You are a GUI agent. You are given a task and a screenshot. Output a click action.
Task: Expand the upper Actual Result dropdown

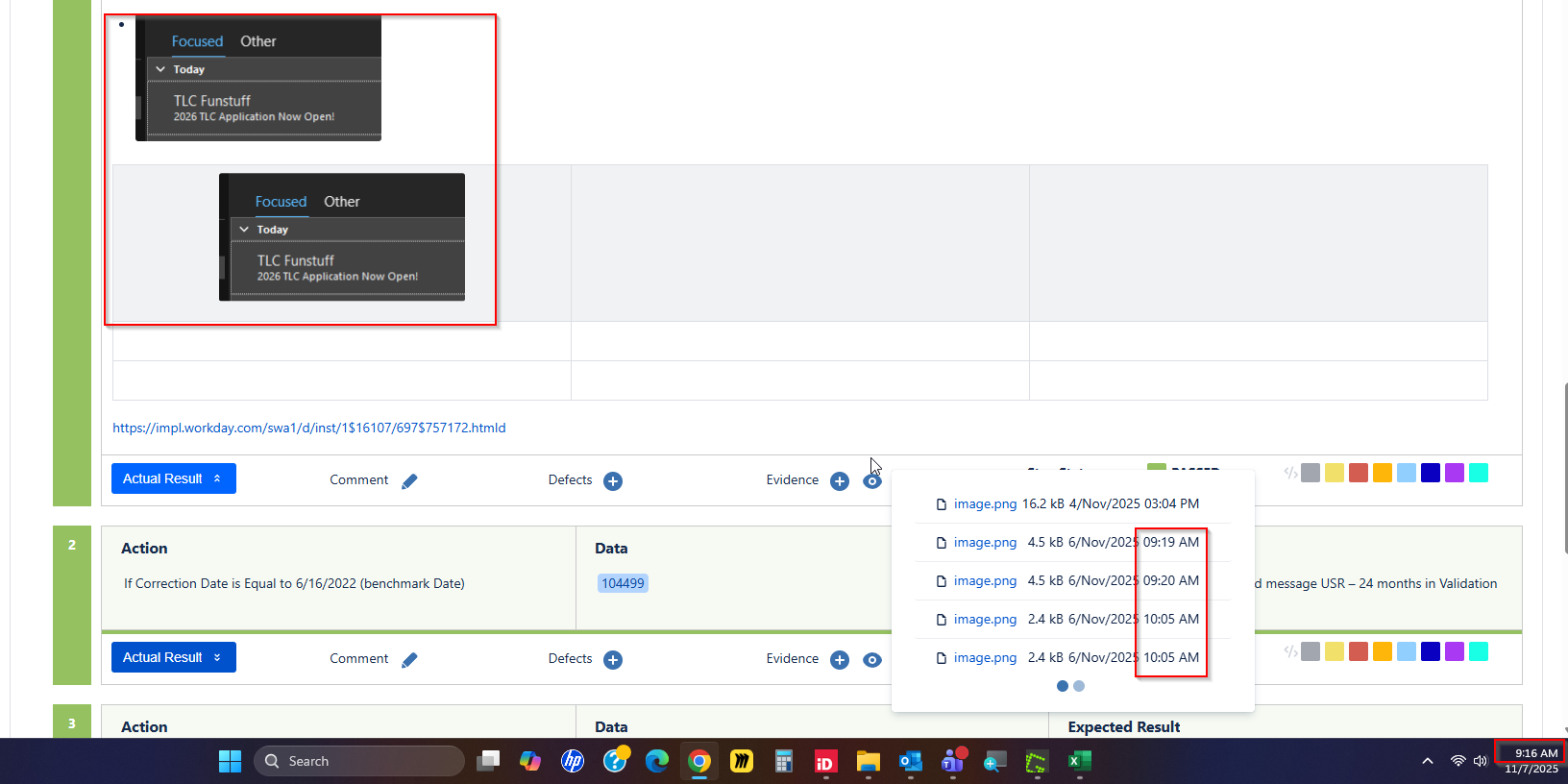click(173, 478)
